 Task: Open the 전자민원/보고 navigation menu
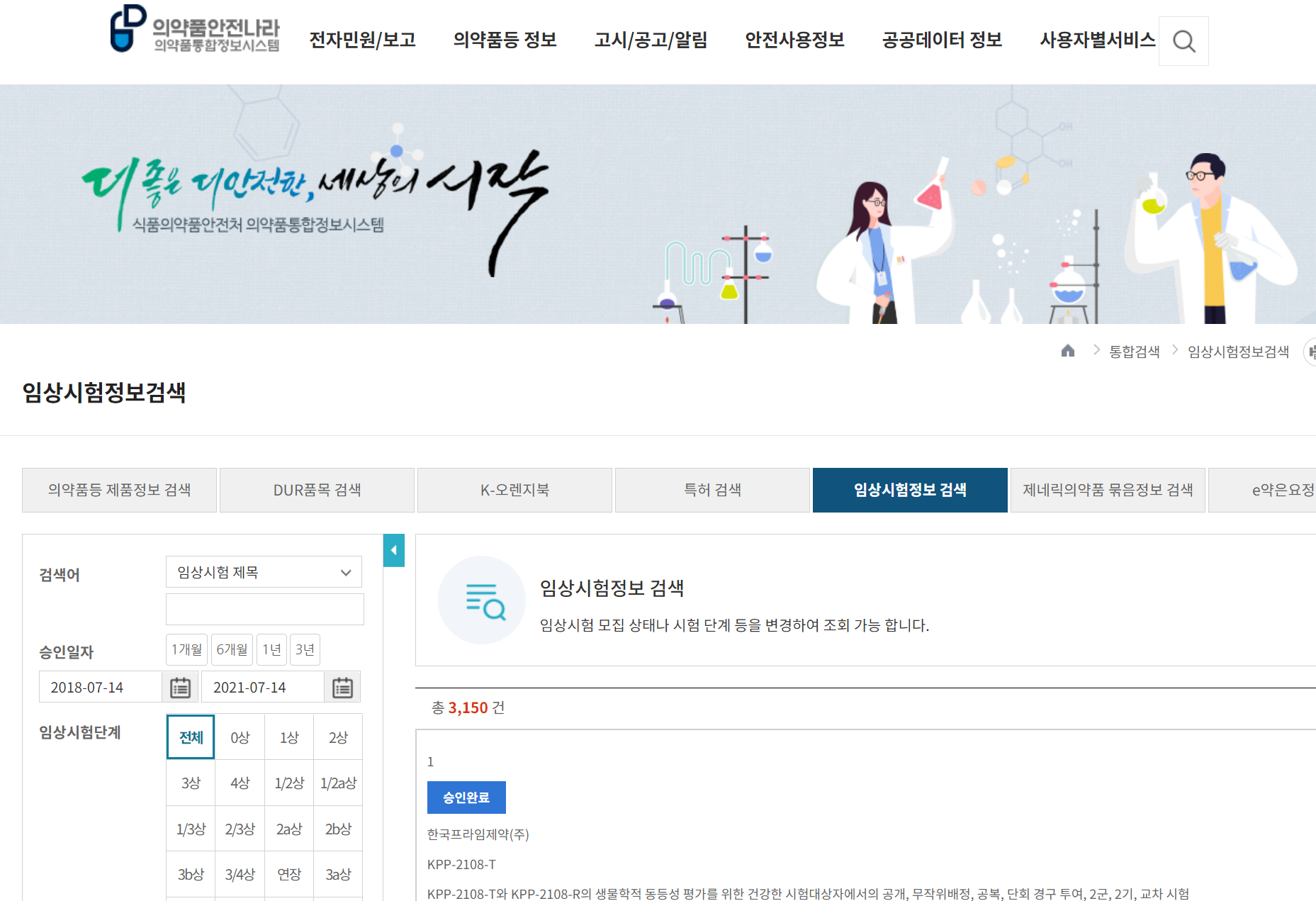click(362, 40)
